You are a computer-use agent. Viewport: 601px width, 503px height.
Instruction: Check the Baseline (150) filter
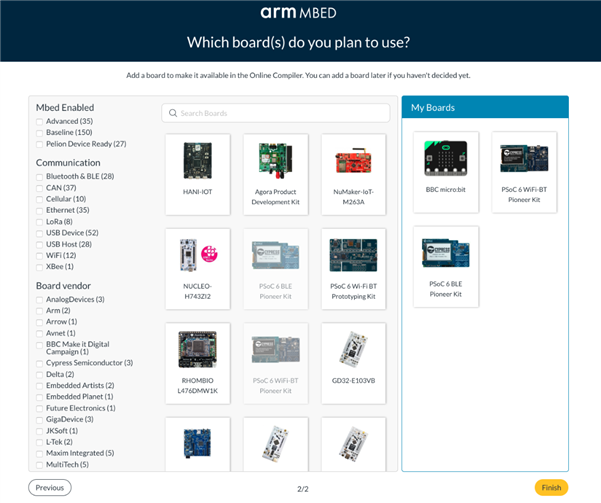coord(39,133)
